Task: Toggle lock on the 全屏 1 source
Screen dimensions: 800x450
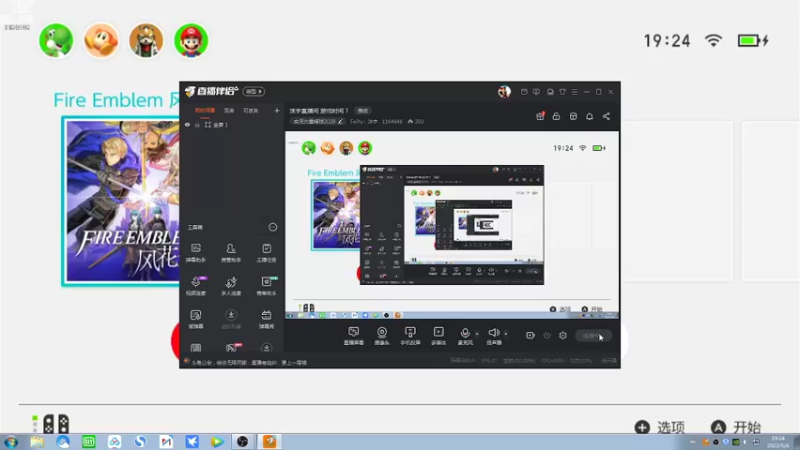Action: click(x=197, y=124)
